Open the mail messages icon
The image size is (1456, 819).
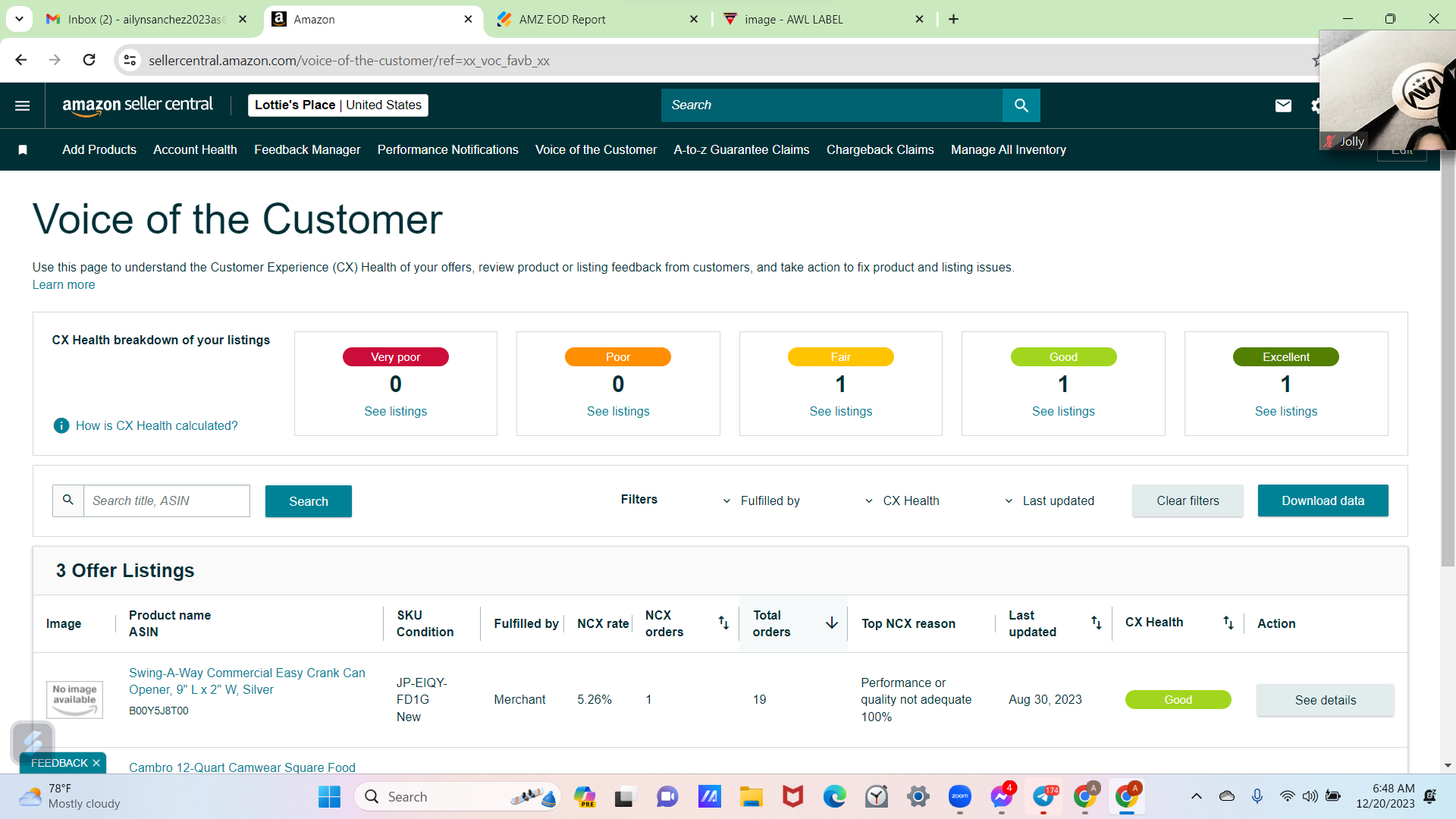pos(1283,105)
